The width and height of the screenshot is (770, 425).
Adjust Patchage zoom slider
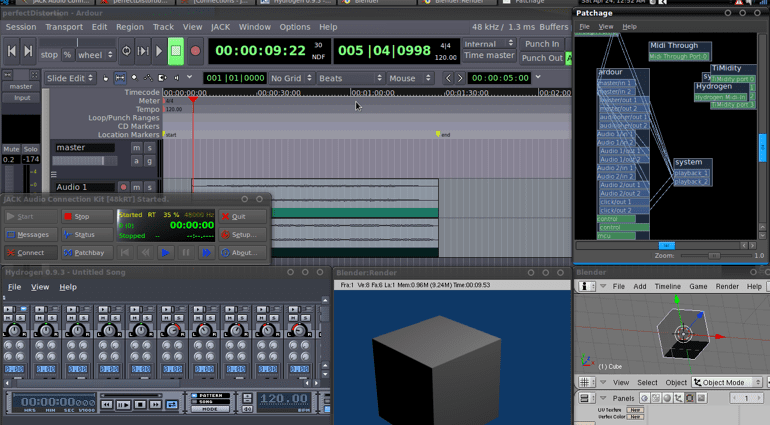pyautogui.click(x=715, y=255)
